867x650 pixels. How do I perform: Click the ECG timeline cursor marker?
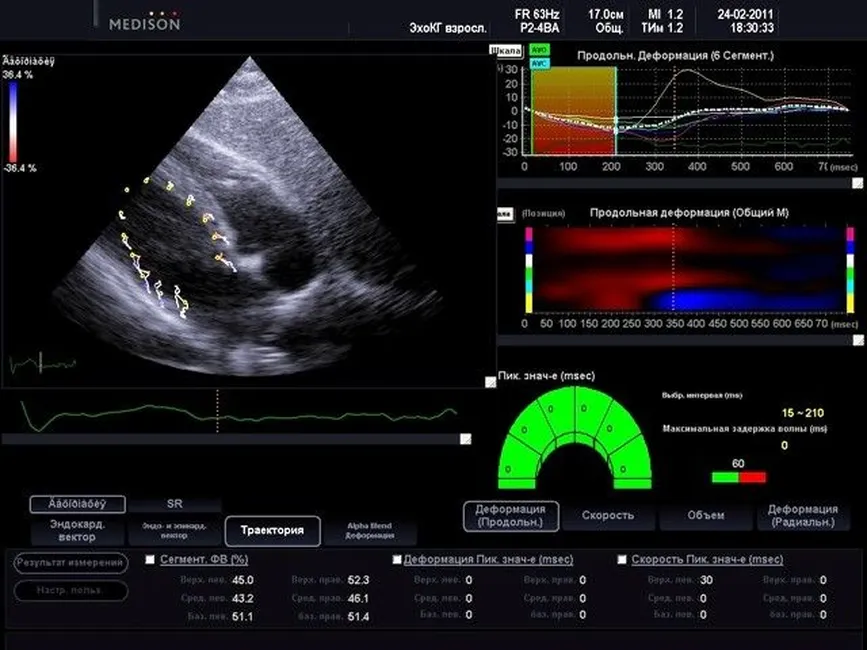[217, 412]
